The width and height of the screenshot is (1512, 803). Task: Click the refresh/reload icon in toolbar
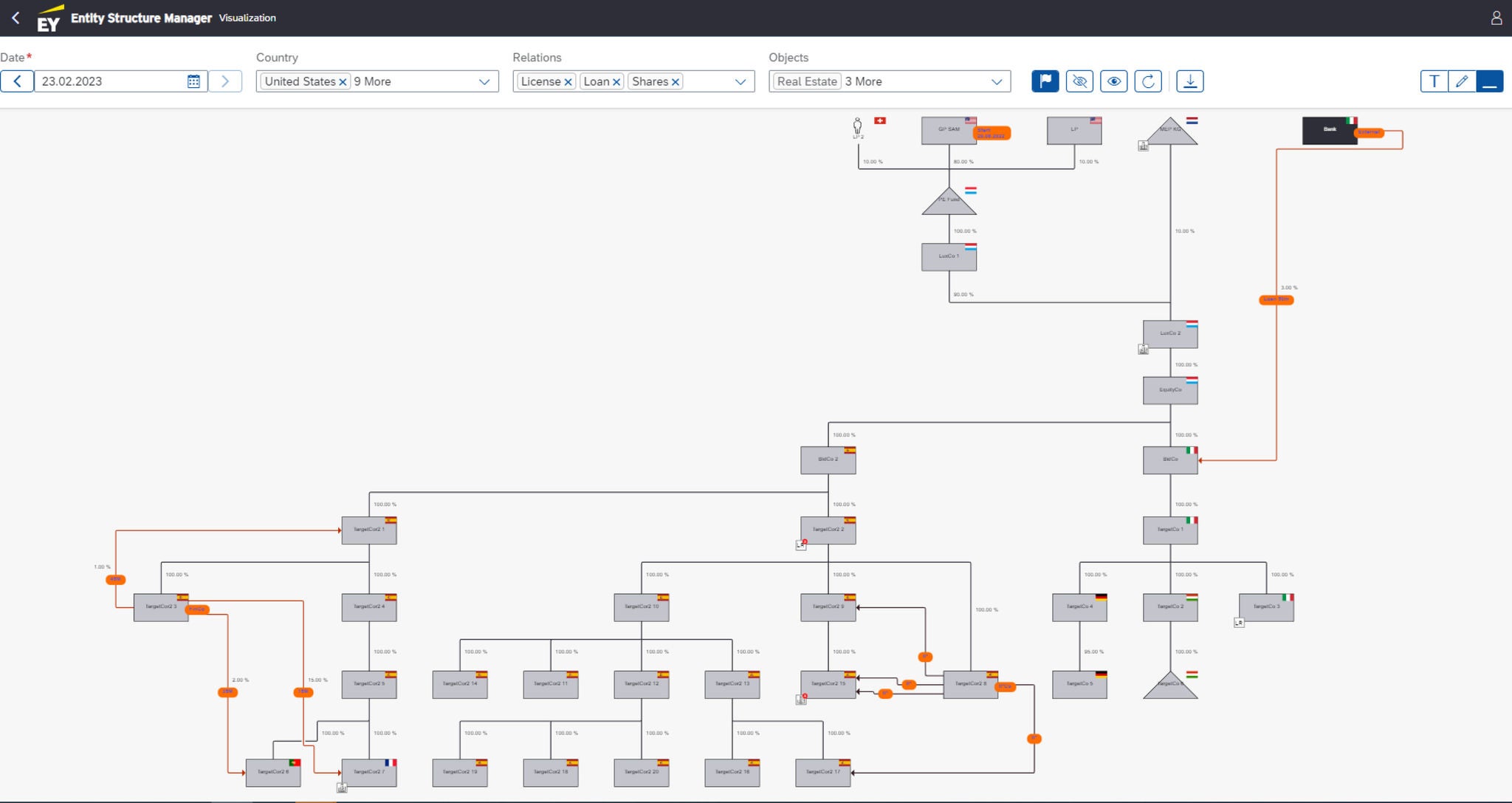(1149, 81)
